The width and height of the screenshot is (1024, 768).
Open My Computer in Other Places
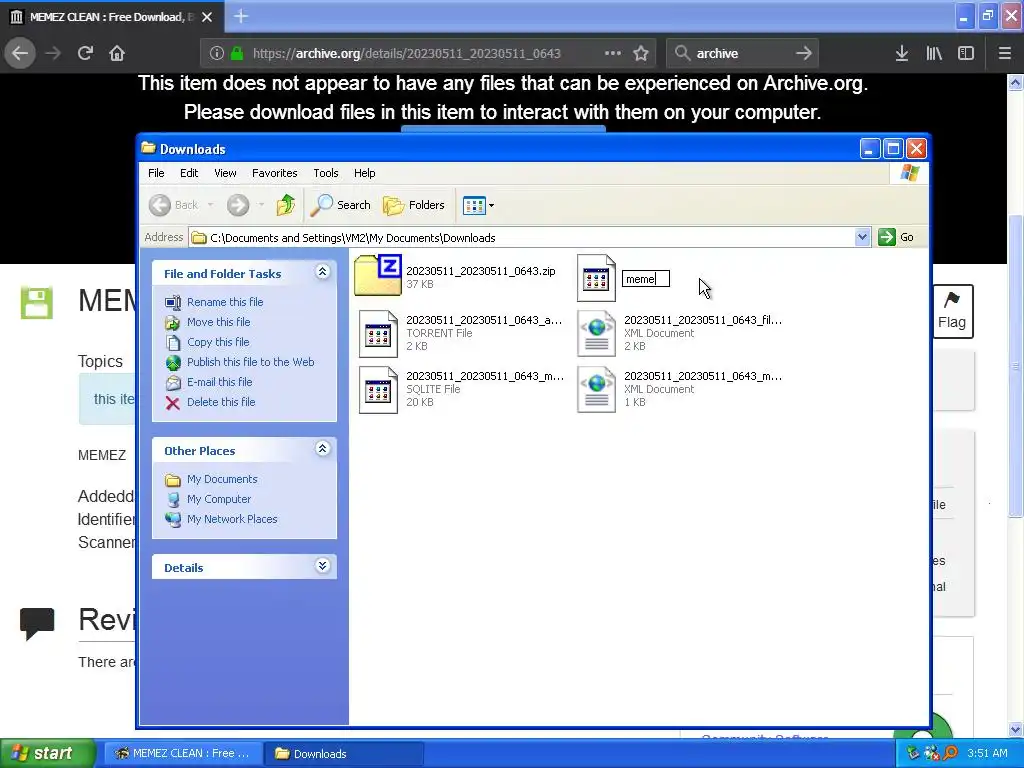(x=219, y=499)
